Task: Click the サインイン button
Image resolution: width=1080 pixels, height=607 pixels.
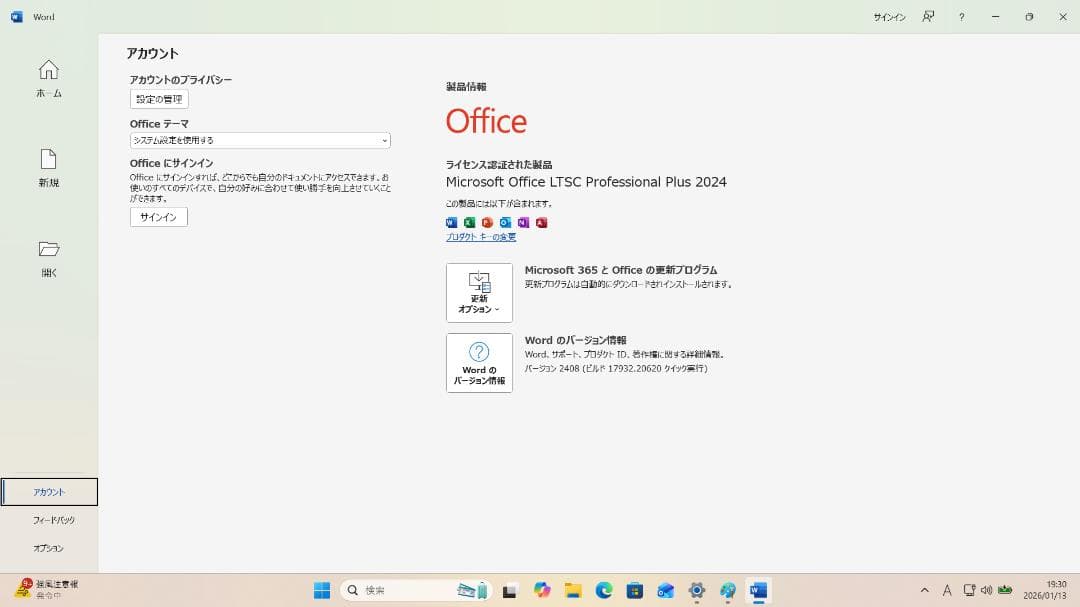Action: click(x=157, y=216)
